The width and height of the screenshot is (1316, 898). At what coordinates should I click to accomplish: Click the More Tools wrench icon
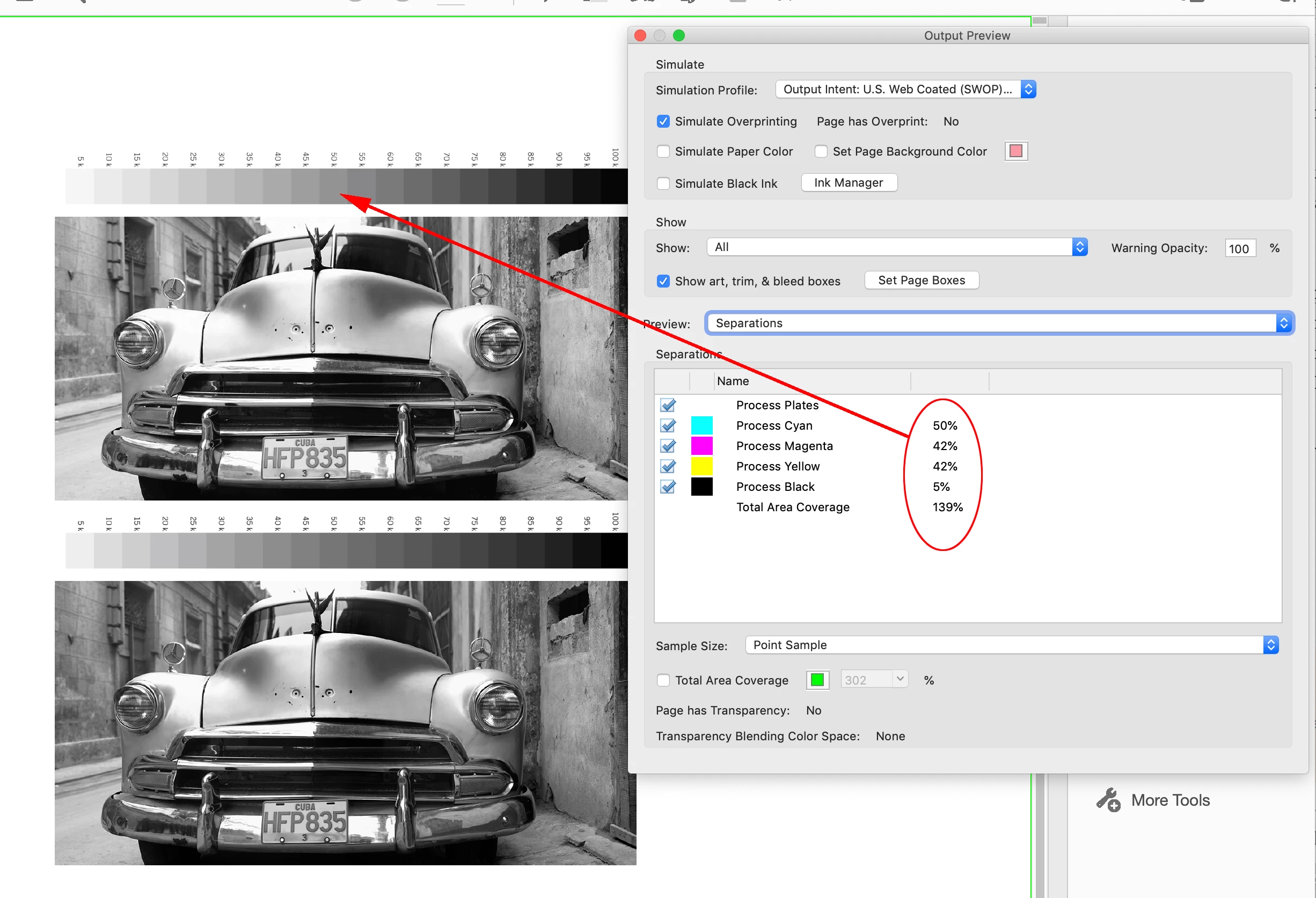click(1108, 799)
